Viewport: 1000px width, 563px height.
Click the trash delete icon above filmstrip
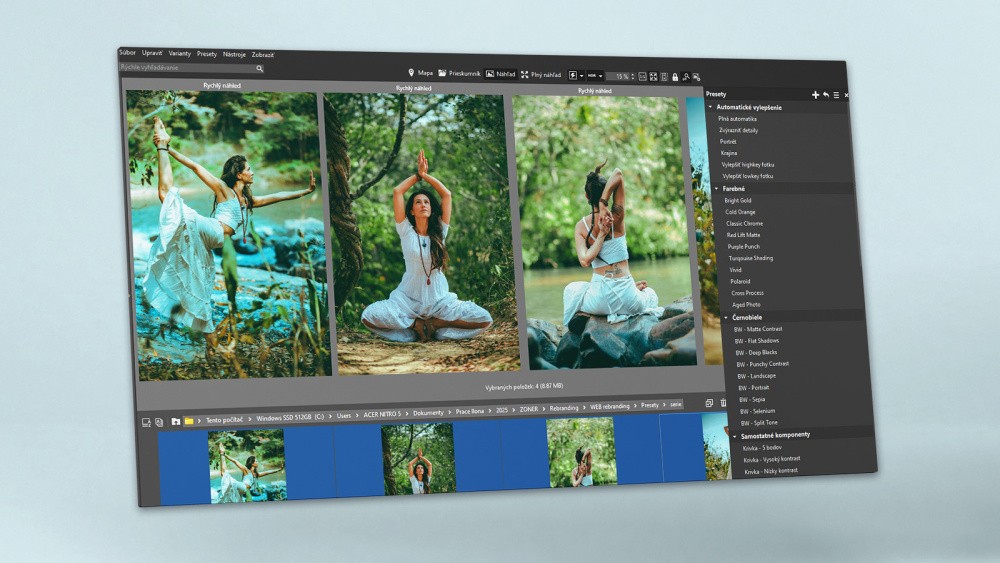724,403
